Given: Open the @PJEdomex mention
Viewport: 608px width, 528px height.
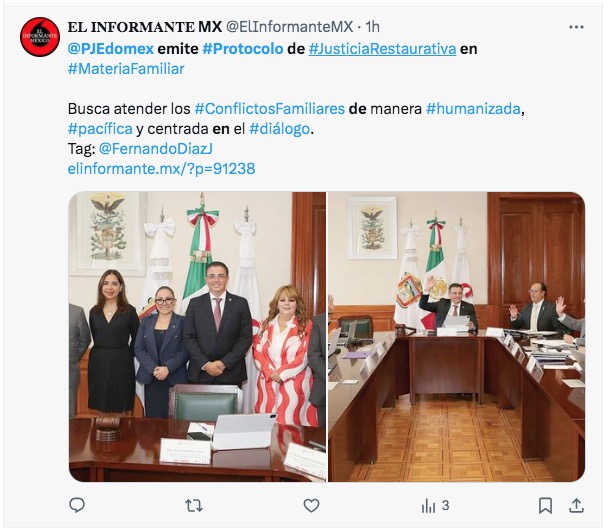Looking at the screenshot, I should 111,49.
